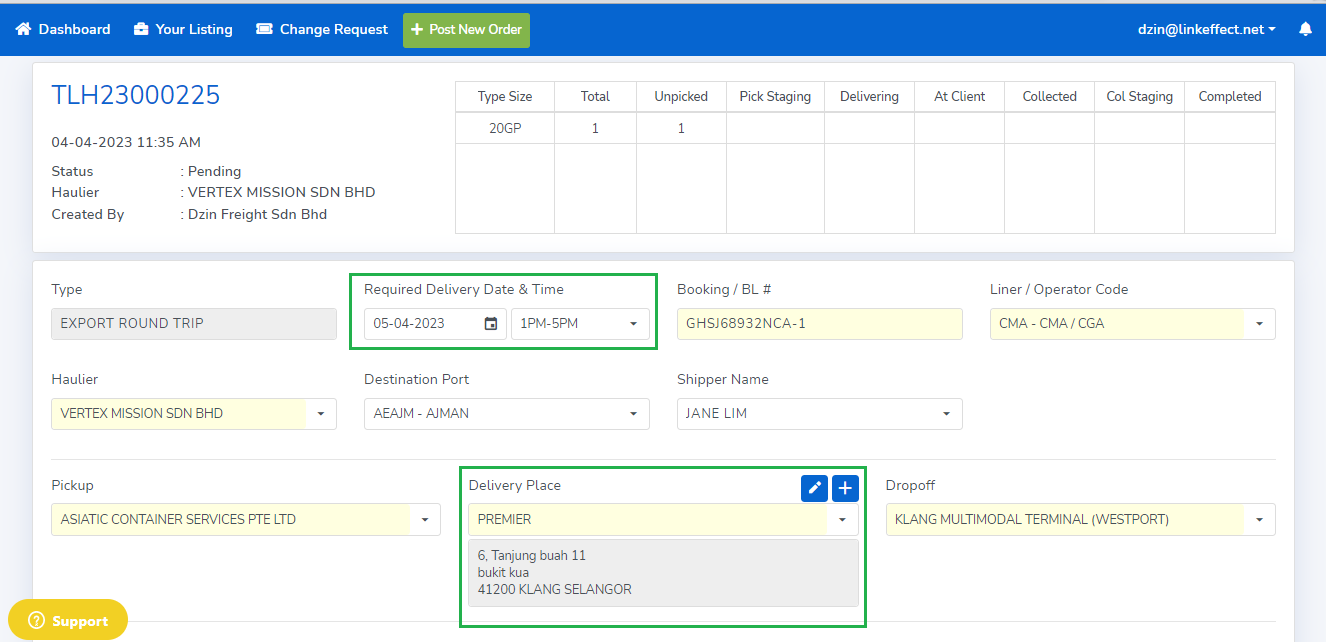This screenshot has width=1326, height=642.
Task: Click the Post New Order button
Action: [x=466, y=30]
